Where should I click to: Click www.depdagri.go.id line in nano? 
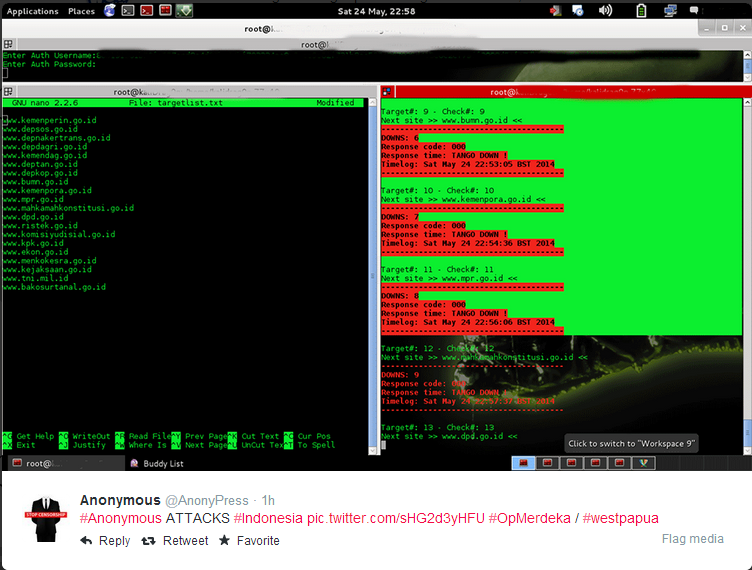point(45,147)
